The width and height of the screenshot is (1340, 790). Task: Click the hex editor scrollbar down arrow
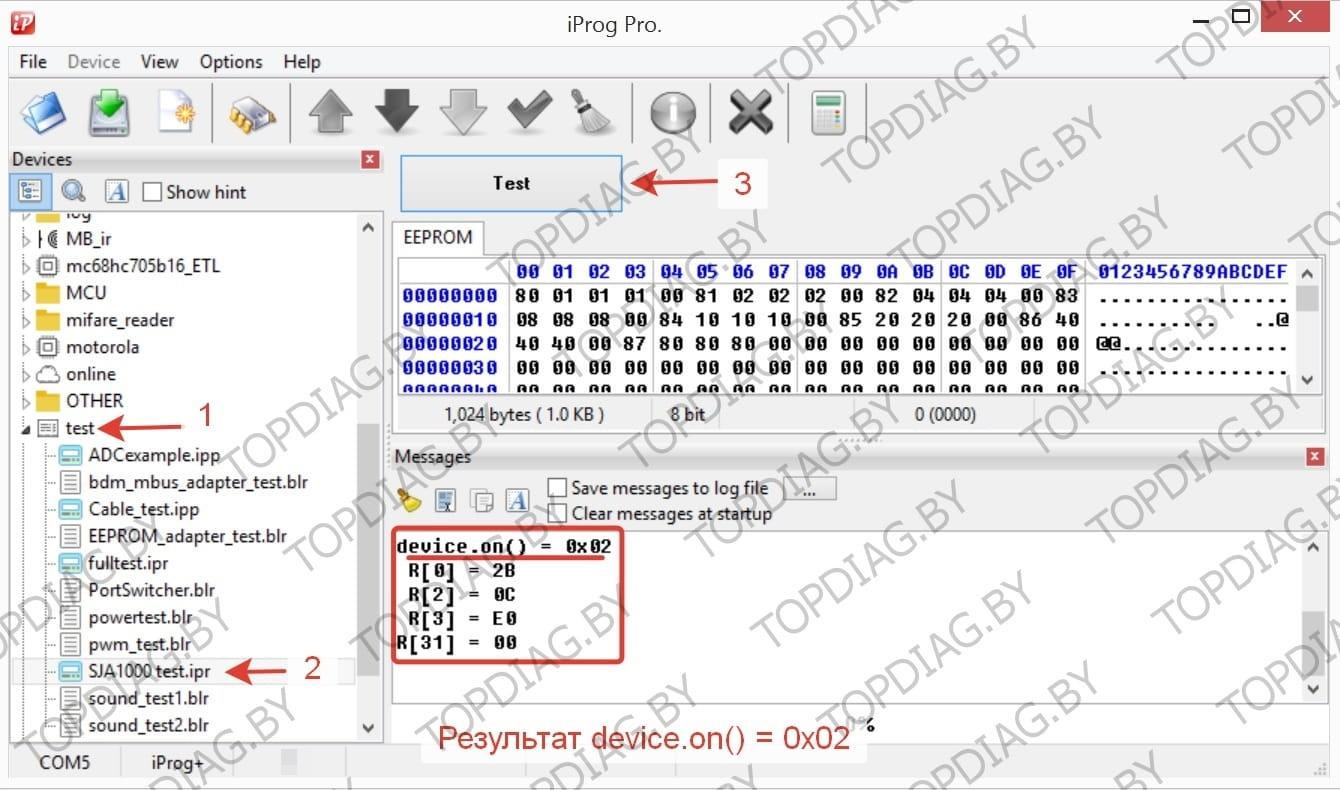(1307, 379)
